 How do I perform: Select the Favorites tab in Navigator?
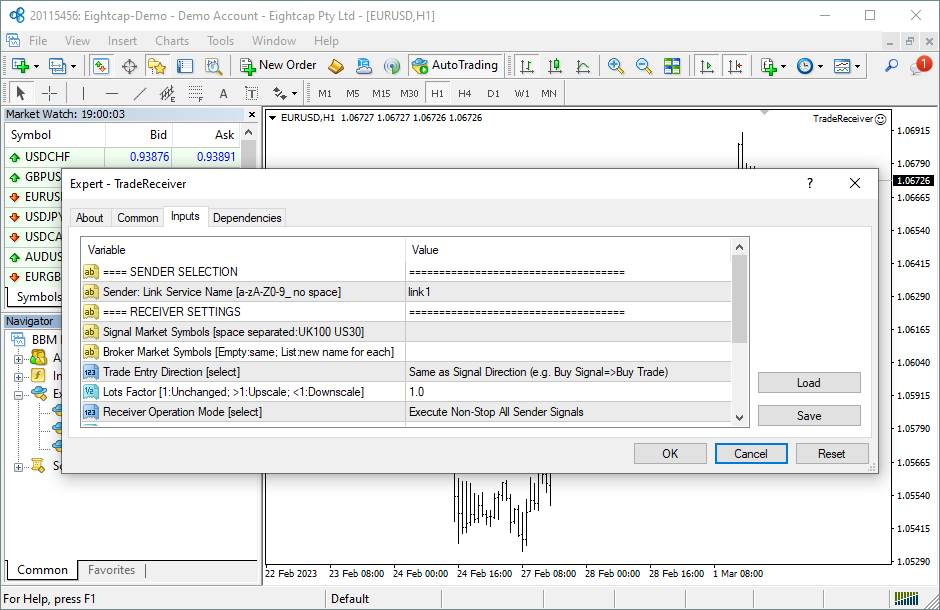tap(112, 570)
